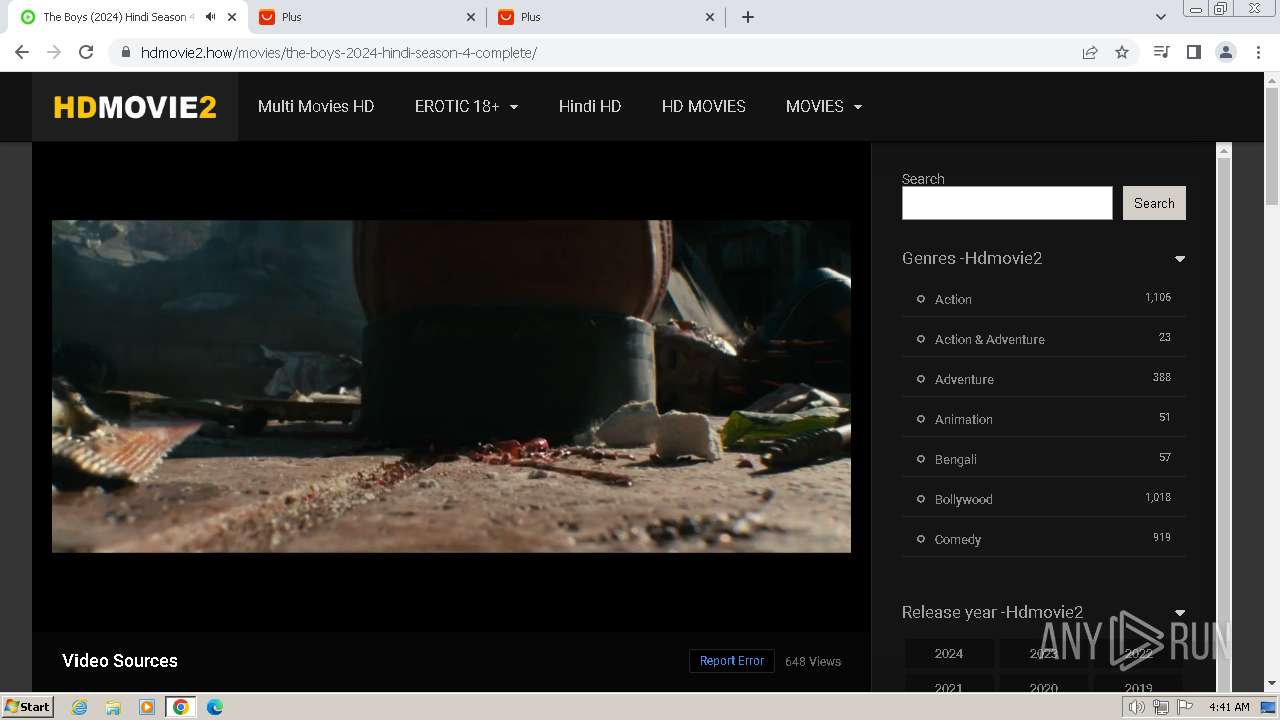1280x720 pixels.
Task: Open a new tab with the plus button
Action: click(x=748, y=17)
